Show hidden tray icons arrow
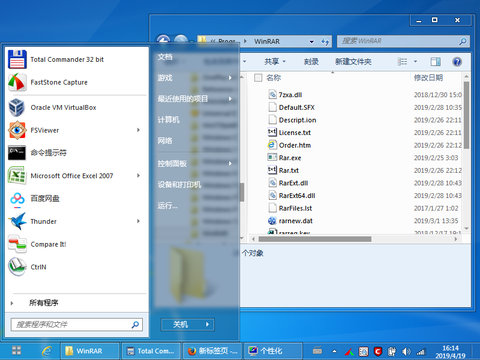Screen dimensions: 480x360 [x=334, y=351]
